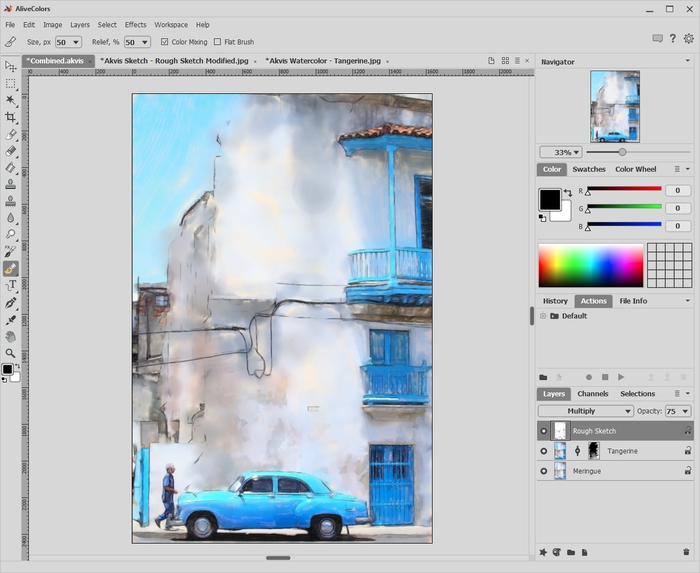The width and height of the screenshot is (700, 573).
Task: Select the Magic Wand tool
Action: click(10, 100)
